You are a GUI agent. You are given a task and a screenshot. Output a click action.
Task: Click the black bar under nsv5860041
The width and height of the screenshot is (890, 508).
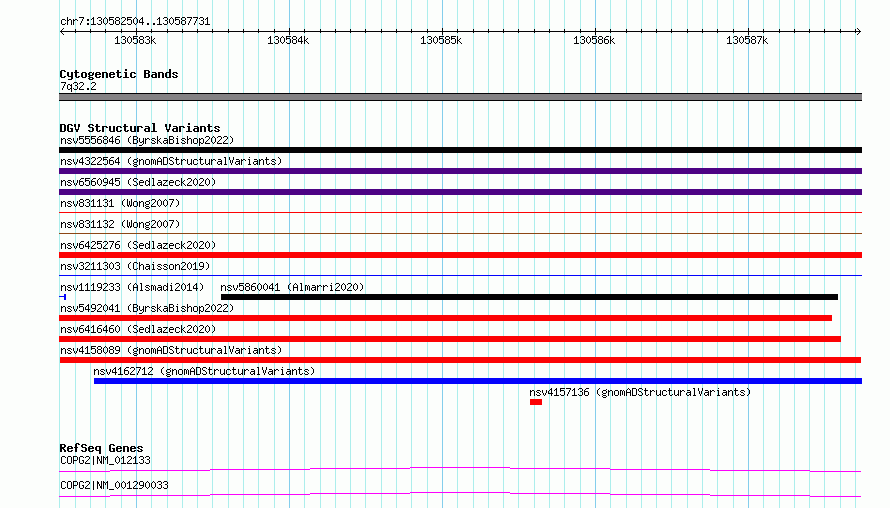[x=529, y=297]
